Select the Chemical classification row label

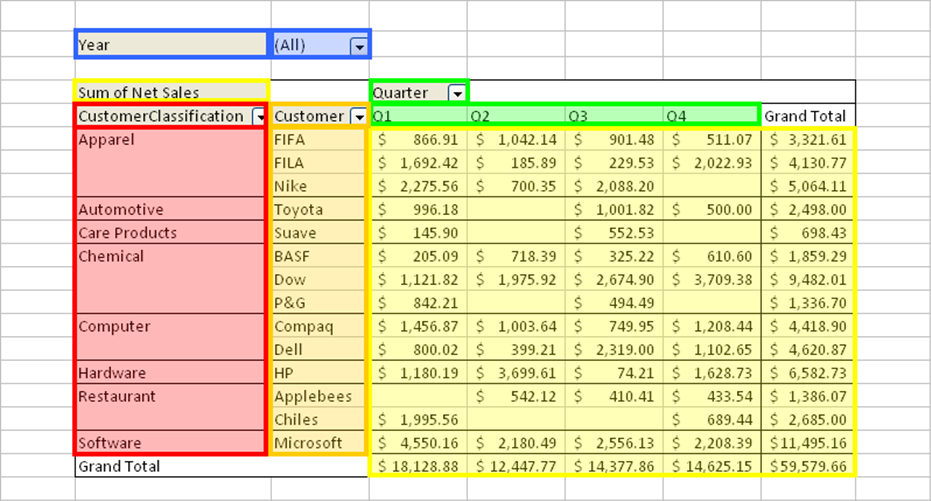[x=172, y=256]
